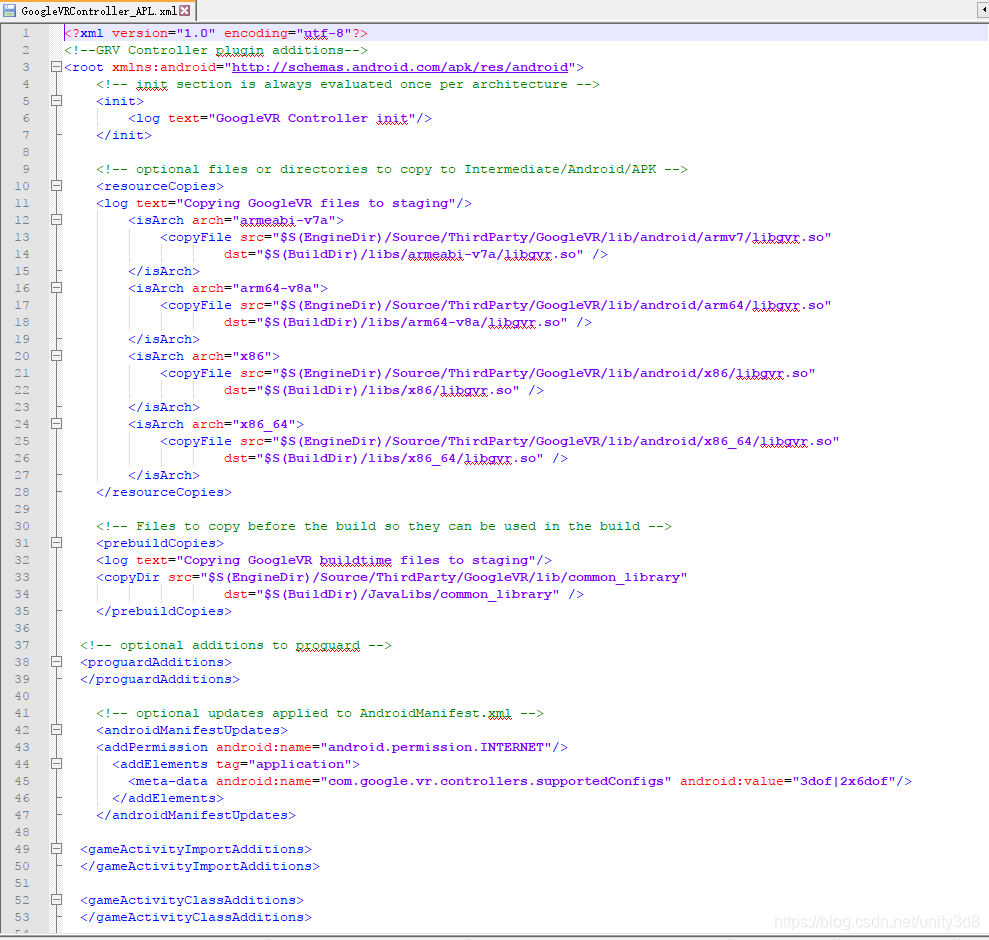Collapse the arm64-v8a isArch fold

56,288
